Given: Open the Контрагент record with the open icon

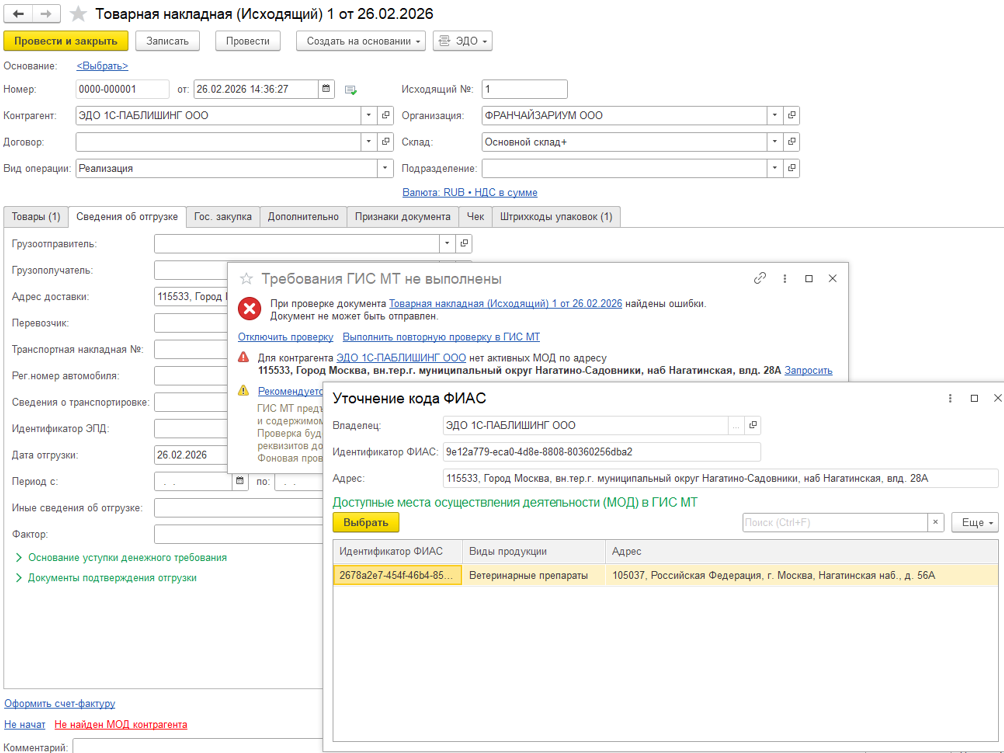Looking at the screenshot, I should pyautogui.click(x=386, y=116).
